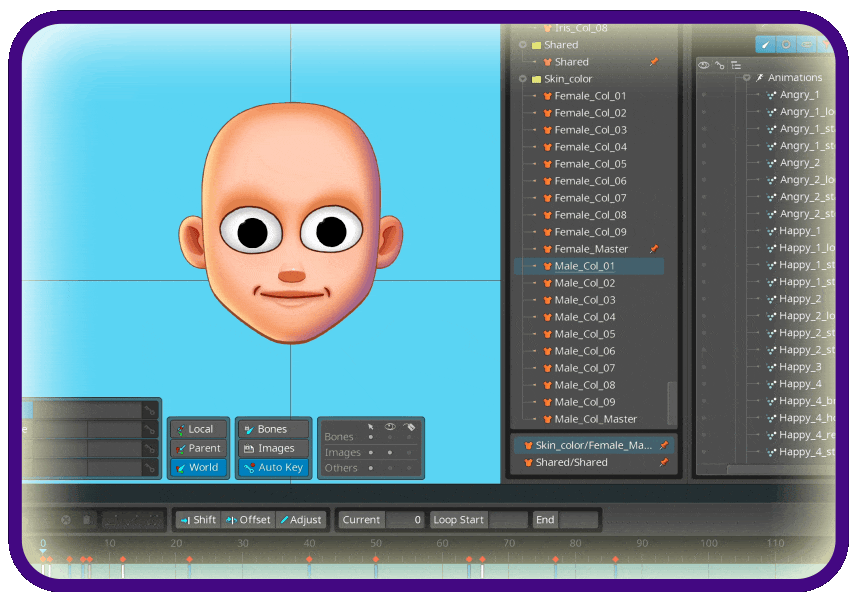Select the Female_Col_09 skin

click(590, 232)
